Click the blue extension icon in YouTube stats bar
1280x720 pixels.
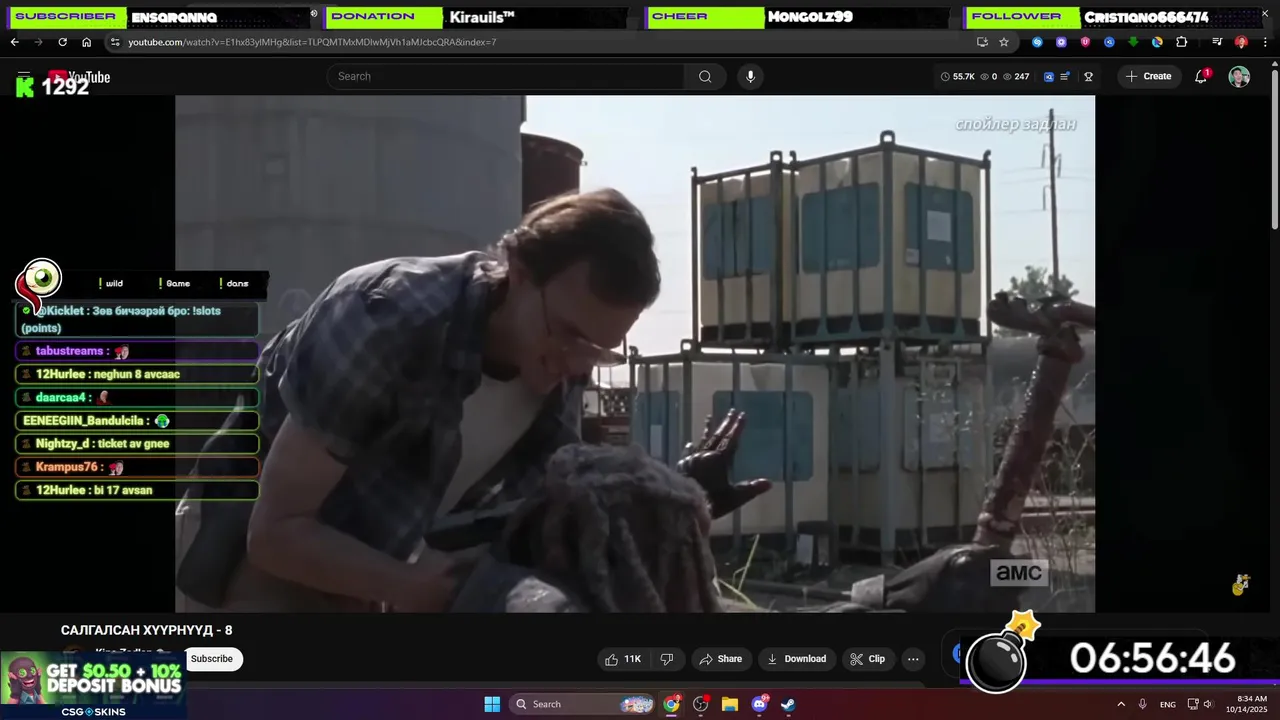coord(1049,76)
